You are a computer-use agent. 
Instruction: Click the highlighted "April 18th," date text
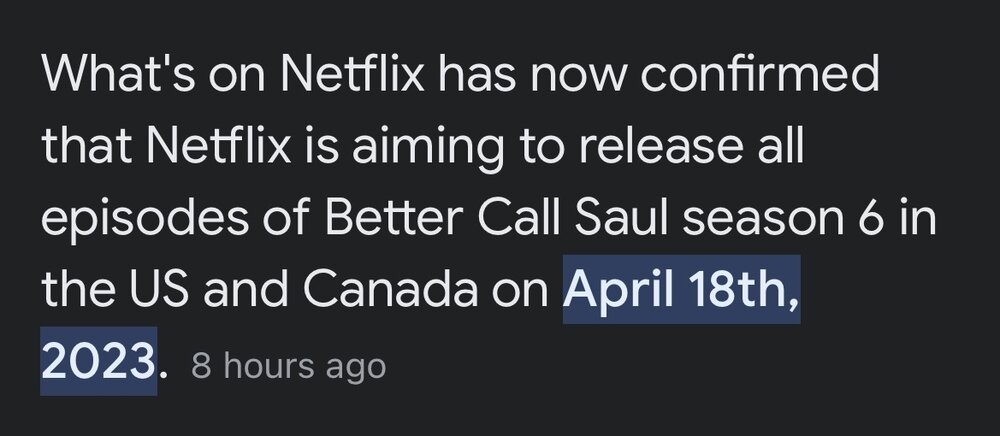(x=681, y=288)
